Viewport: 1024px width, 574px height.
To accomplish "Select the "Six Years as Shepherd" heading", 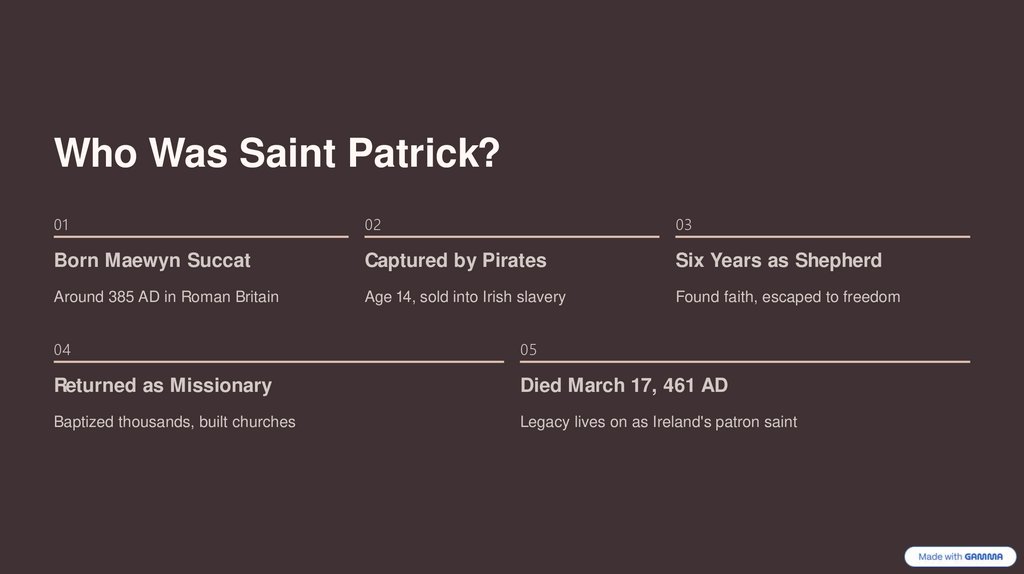I will 779,261.
